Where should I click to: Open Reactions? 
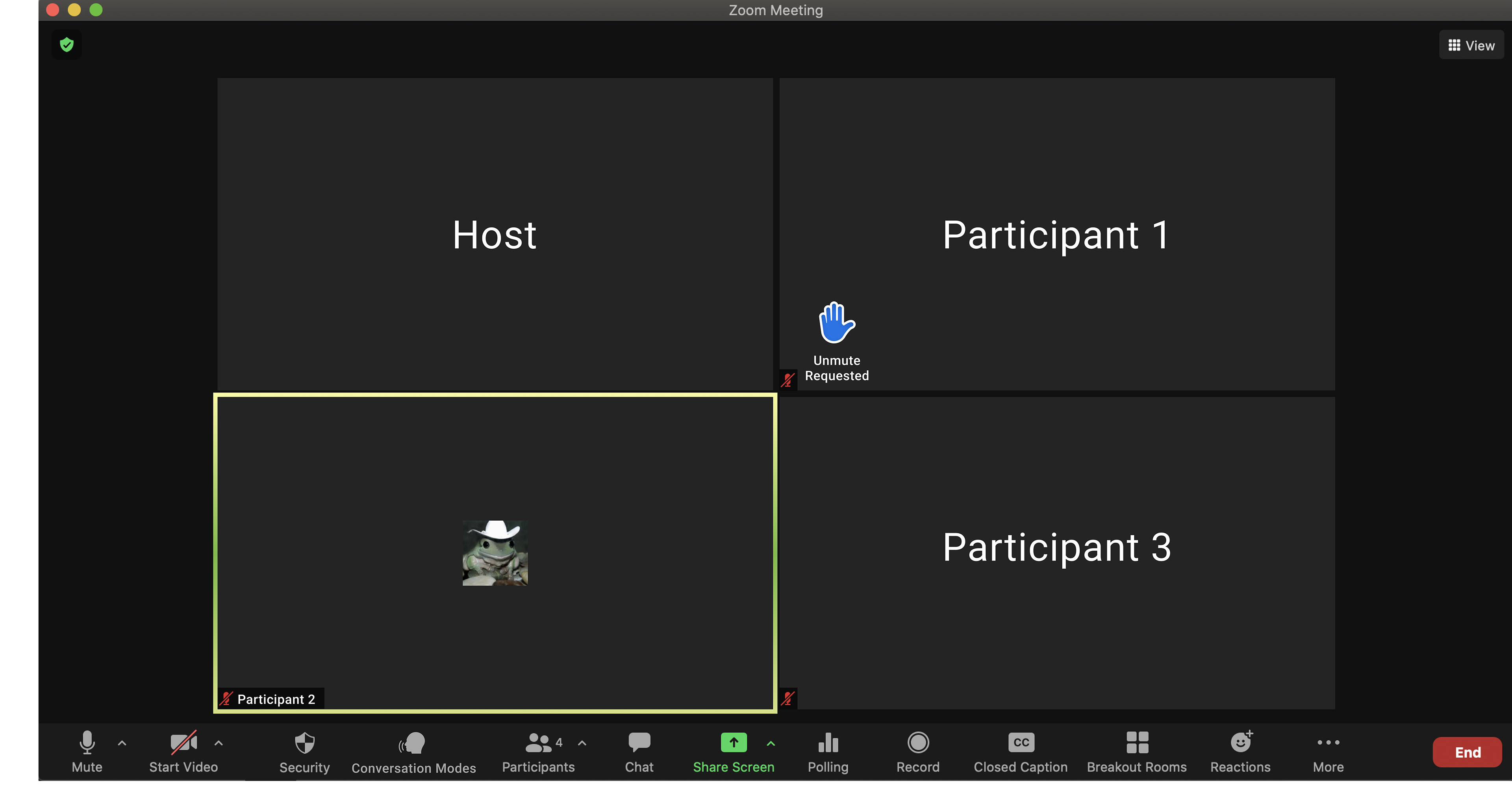1240,752
